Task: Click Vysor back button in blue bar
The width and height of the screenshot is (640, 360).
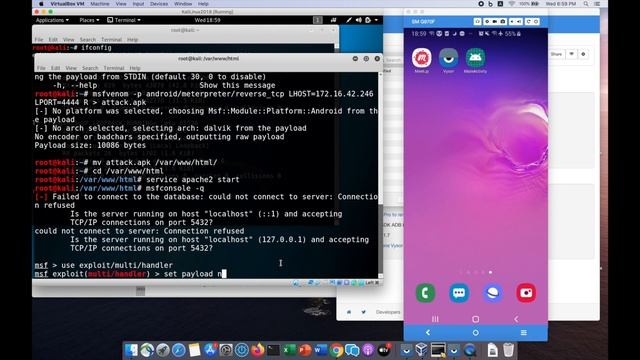Action: coord(428,333)
